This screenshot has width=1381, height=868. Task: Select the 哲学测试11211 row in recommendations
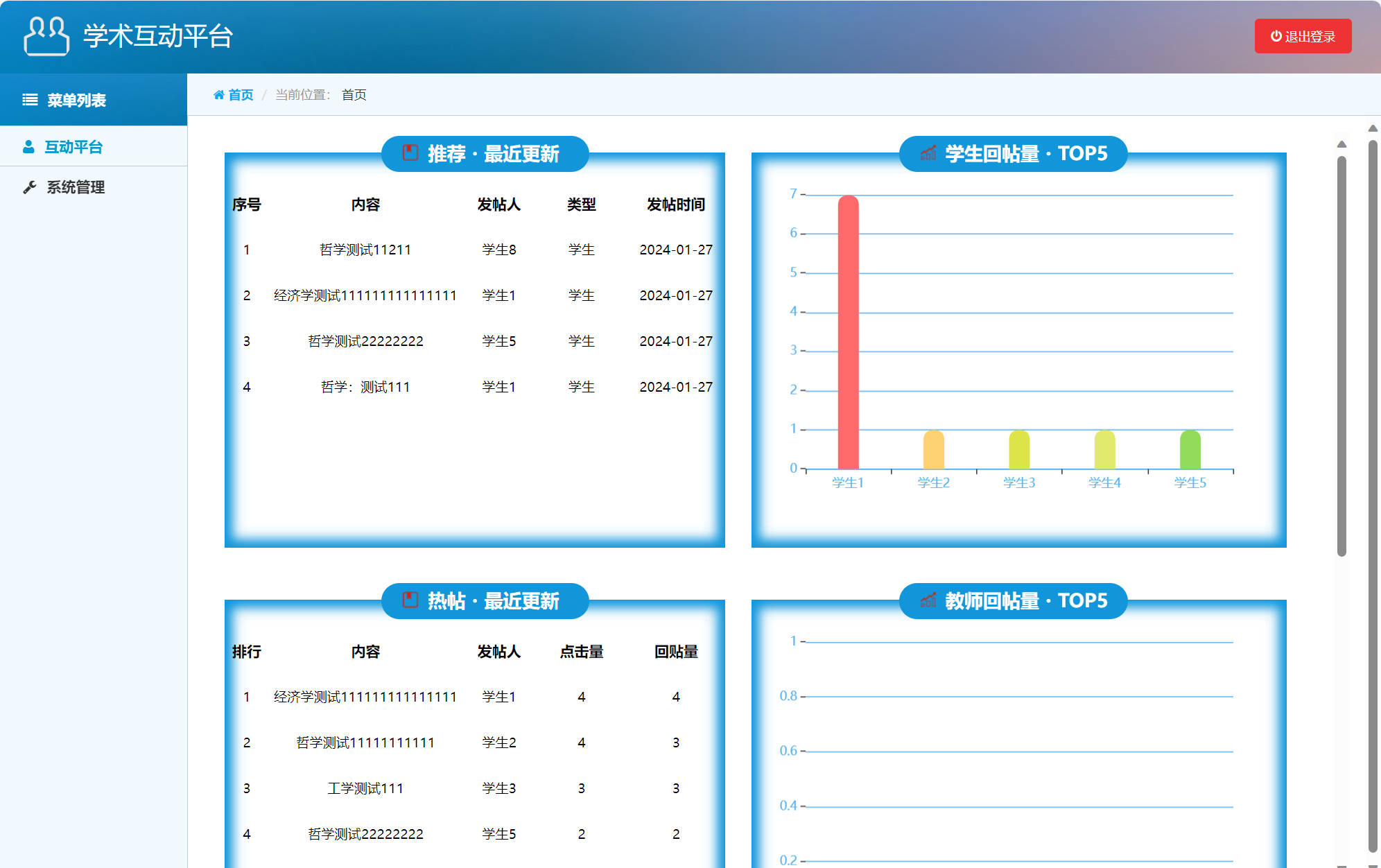click(363, 250)
